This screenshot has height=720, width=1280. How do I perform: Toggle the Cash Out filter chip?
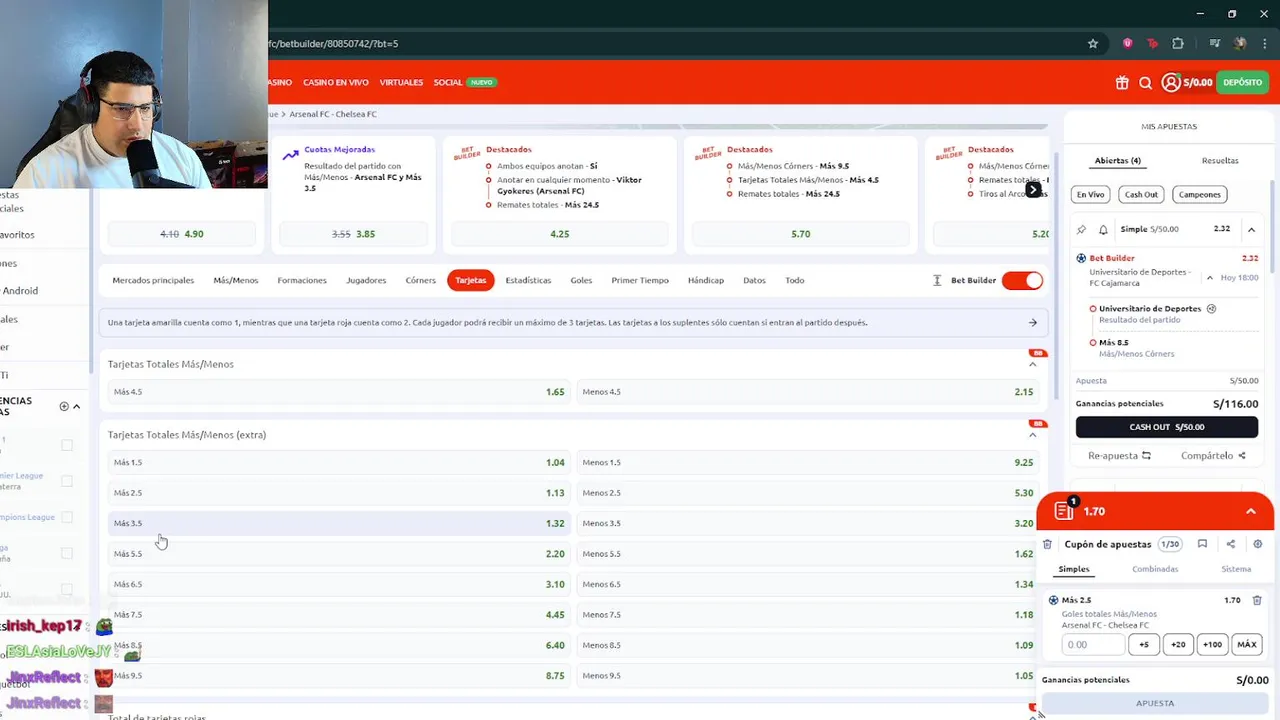tap(1141, 194)
